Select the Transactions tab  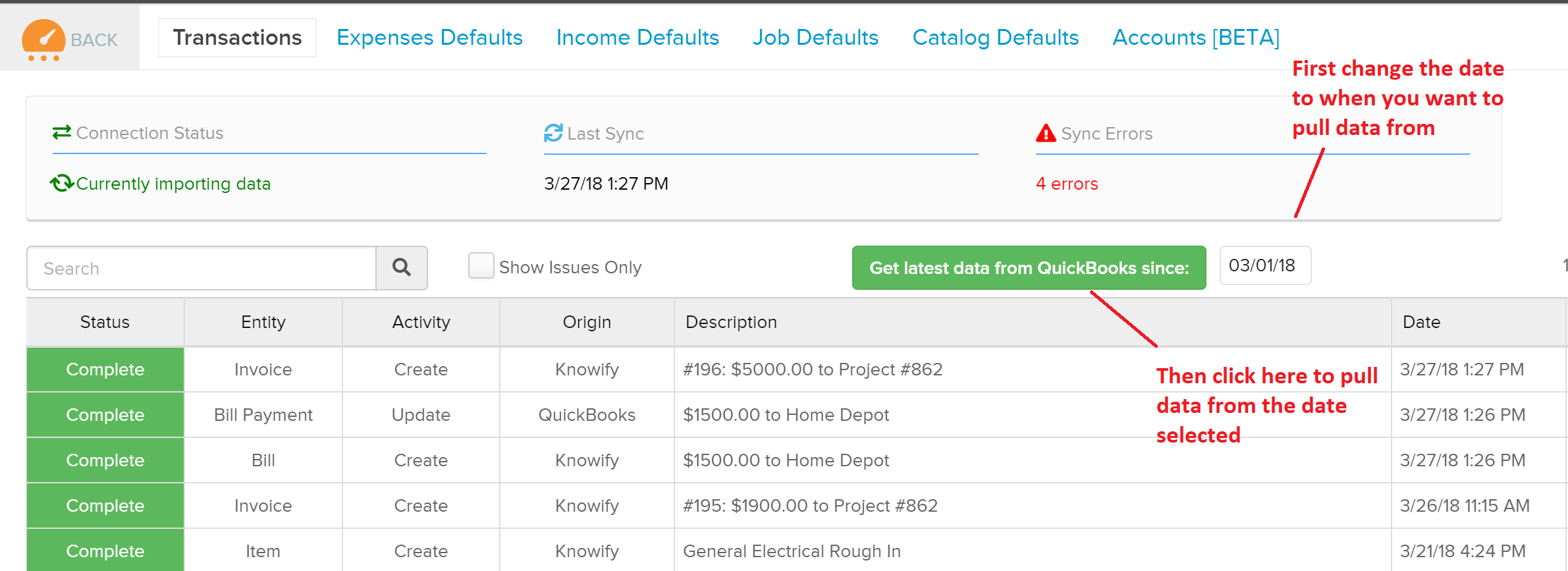coord(237,38)
